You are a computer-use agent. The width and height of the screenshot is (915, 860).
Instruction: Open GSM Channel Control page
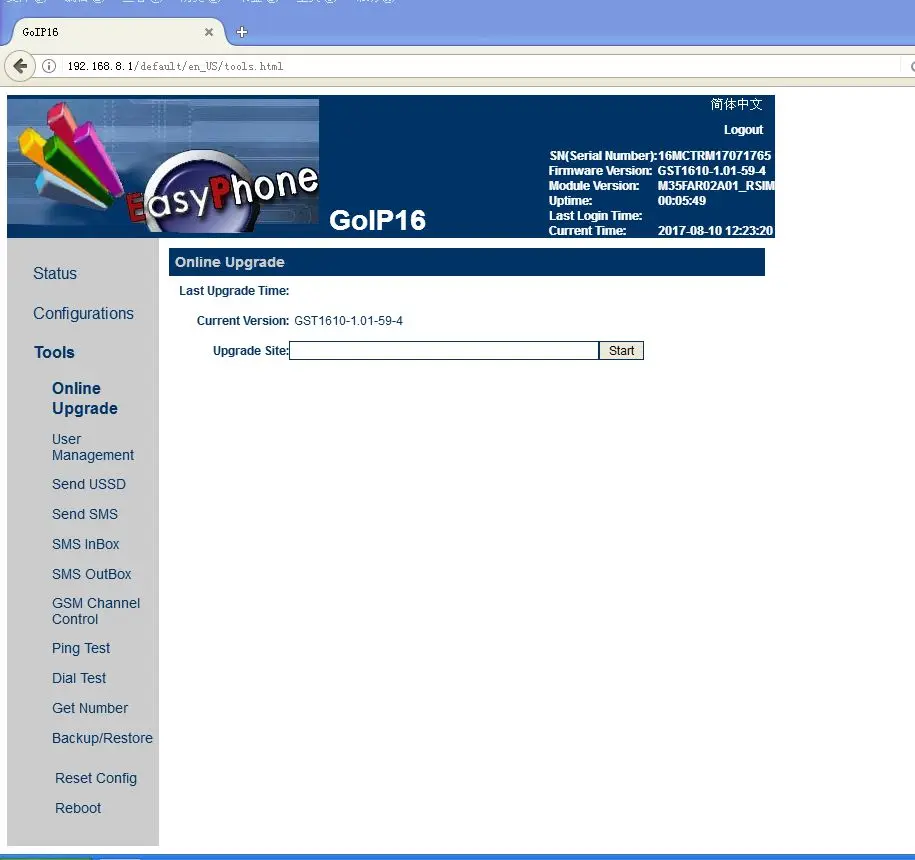click(96, 611)
